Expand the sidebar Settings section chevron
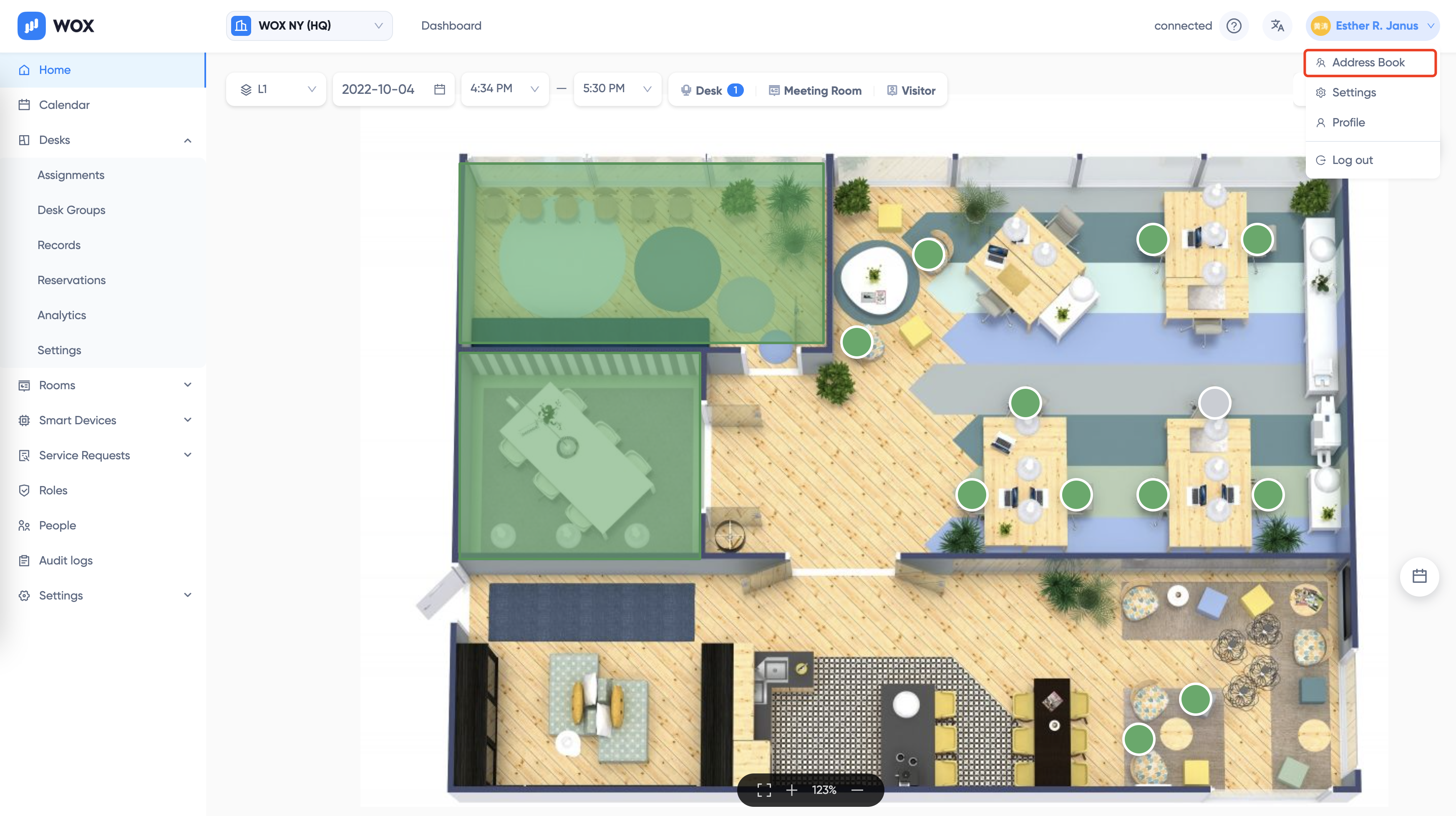This screenshot has height=816, width=1456. (x=188, y=596)
